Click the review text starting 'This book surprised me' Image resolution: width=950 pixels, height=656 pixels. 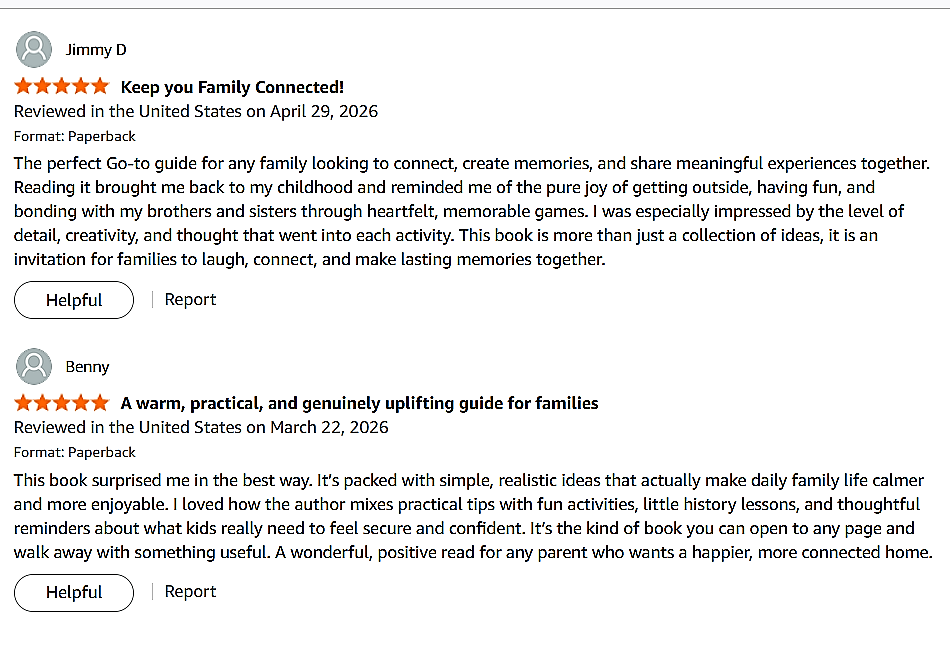point(473,516)
